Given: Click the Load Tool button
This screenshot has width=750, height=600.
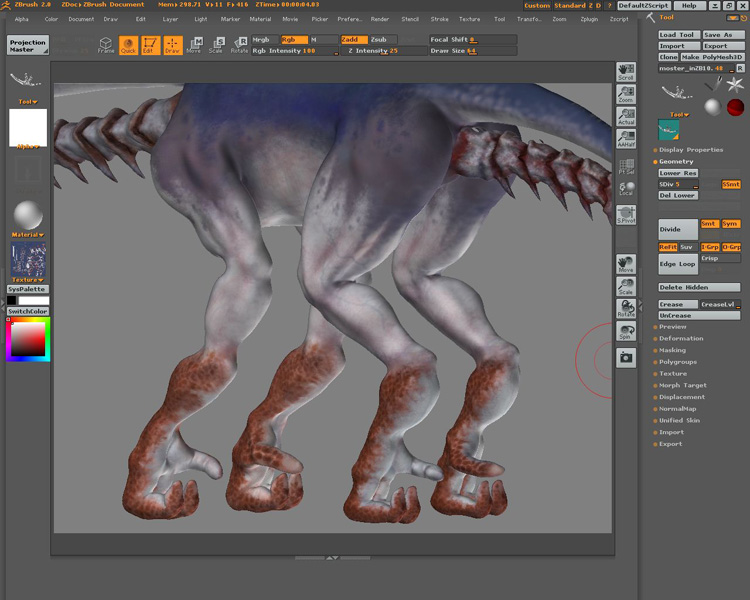Looking at the screenshot, I should [680, 35].
